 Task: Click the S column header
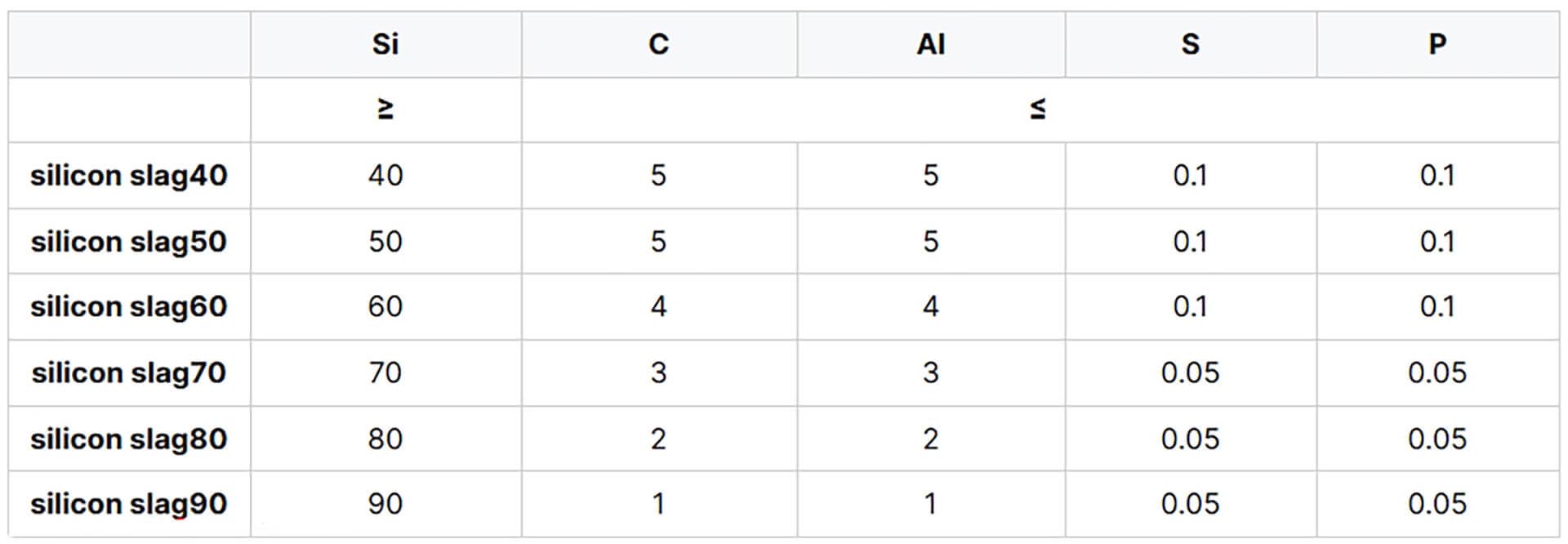[1190, 44]
